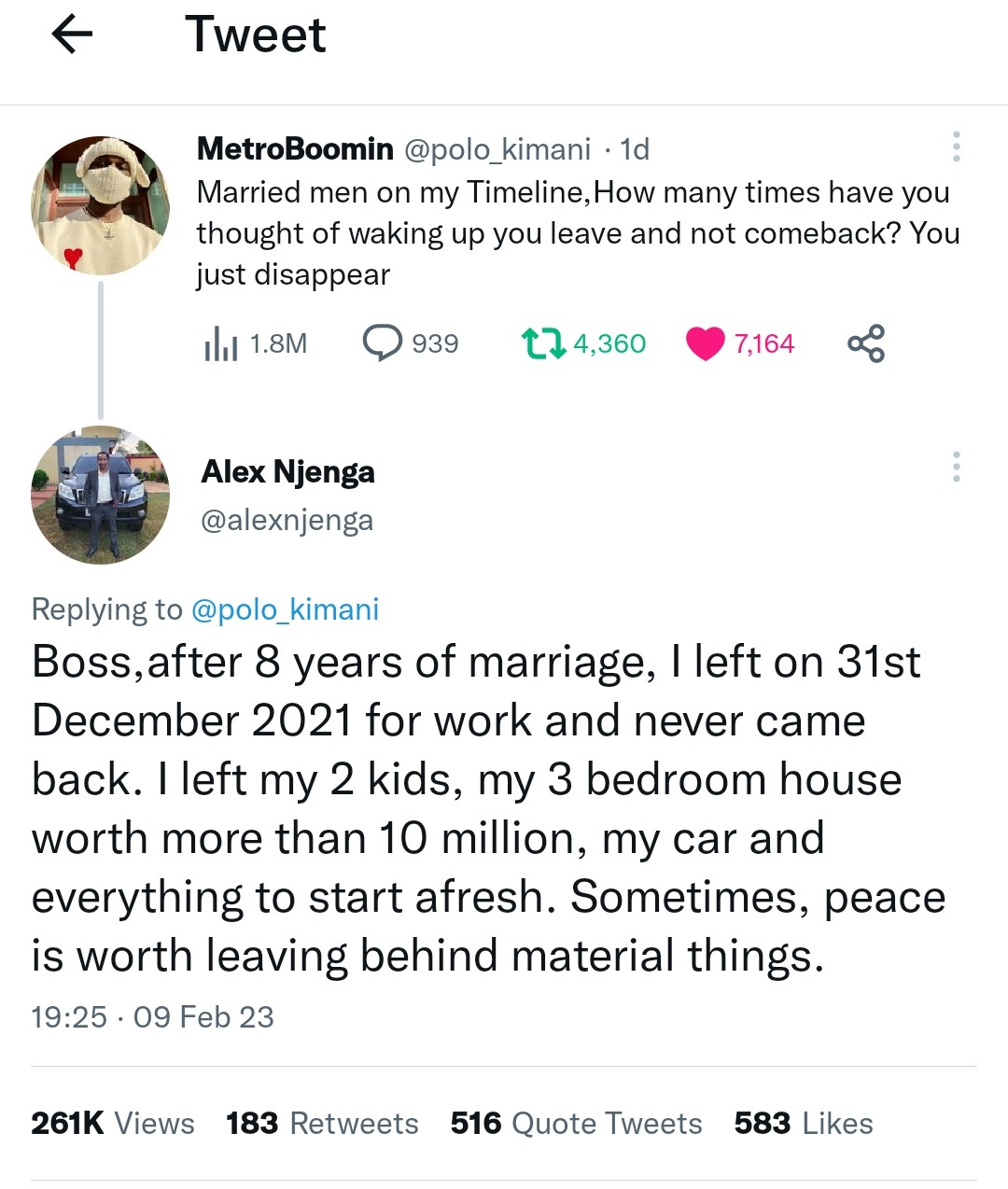Image resolution: width=1008 pixels, height=1189 pixels.
Task: Open the 516 Quote Tweets list
Action: [576, 1123]
